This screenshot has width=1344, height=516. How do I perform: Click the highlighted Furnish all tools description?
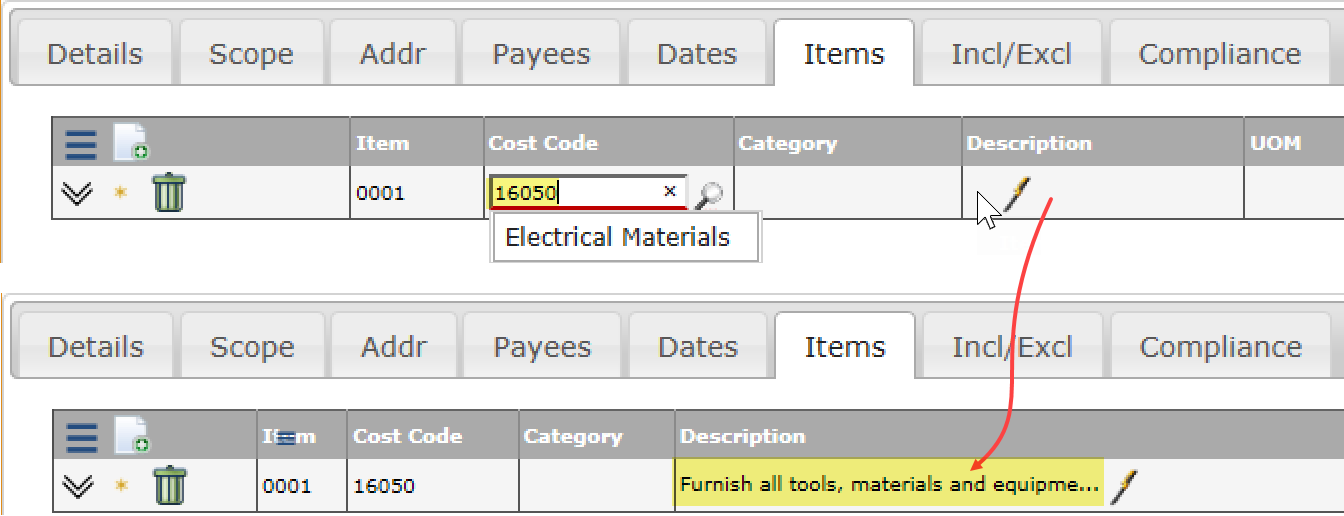coord(889,485)
